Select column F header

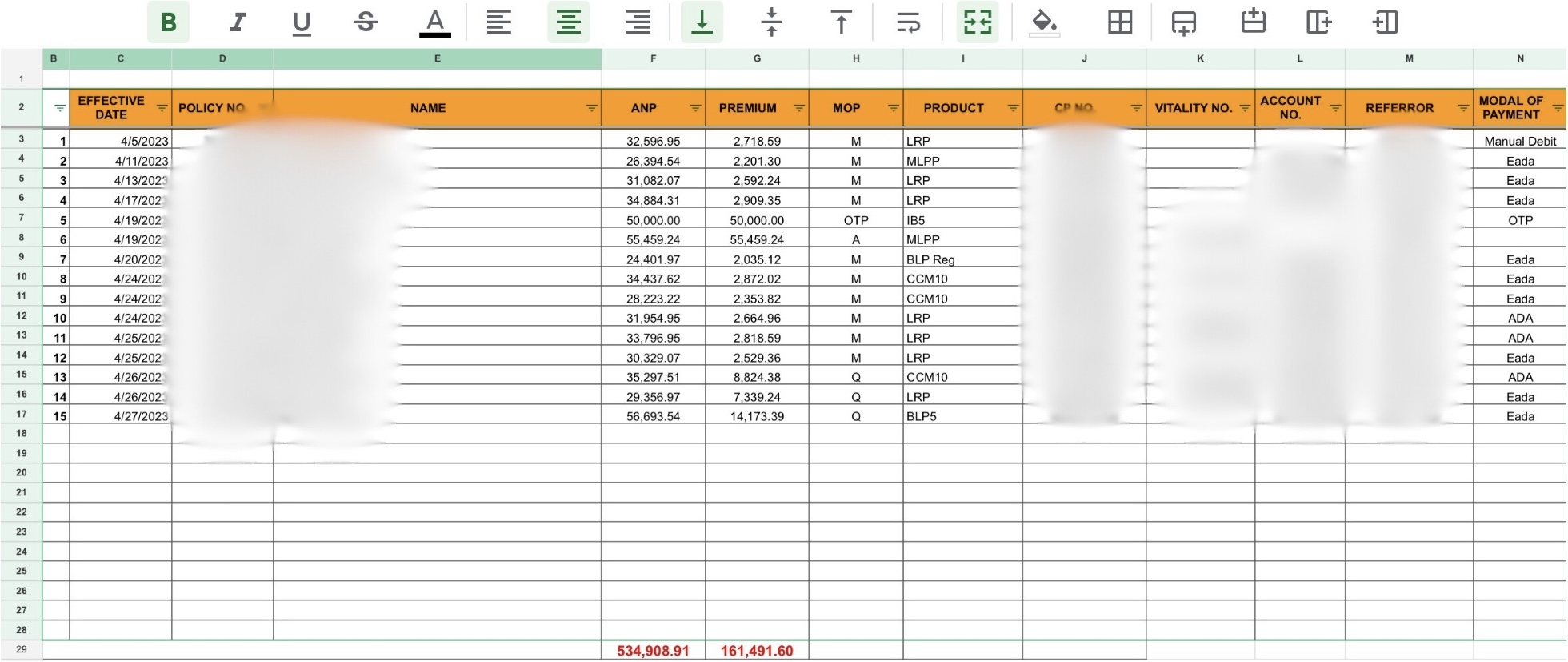point(654,58)
